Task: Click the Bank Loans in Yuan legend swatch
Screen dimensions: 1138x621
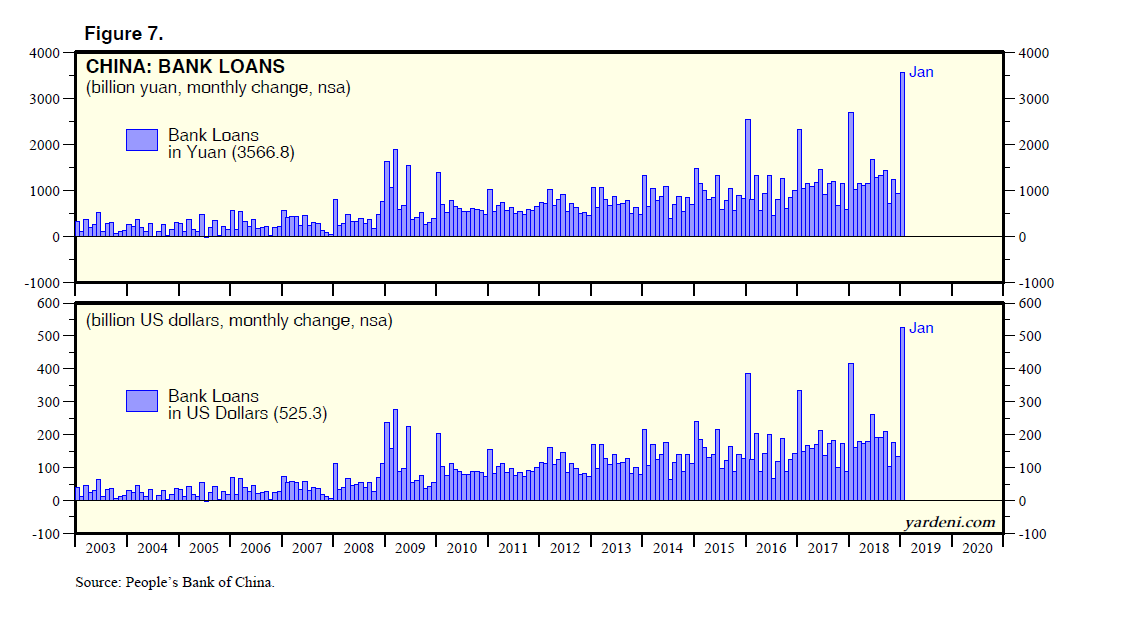Action: 141,140
